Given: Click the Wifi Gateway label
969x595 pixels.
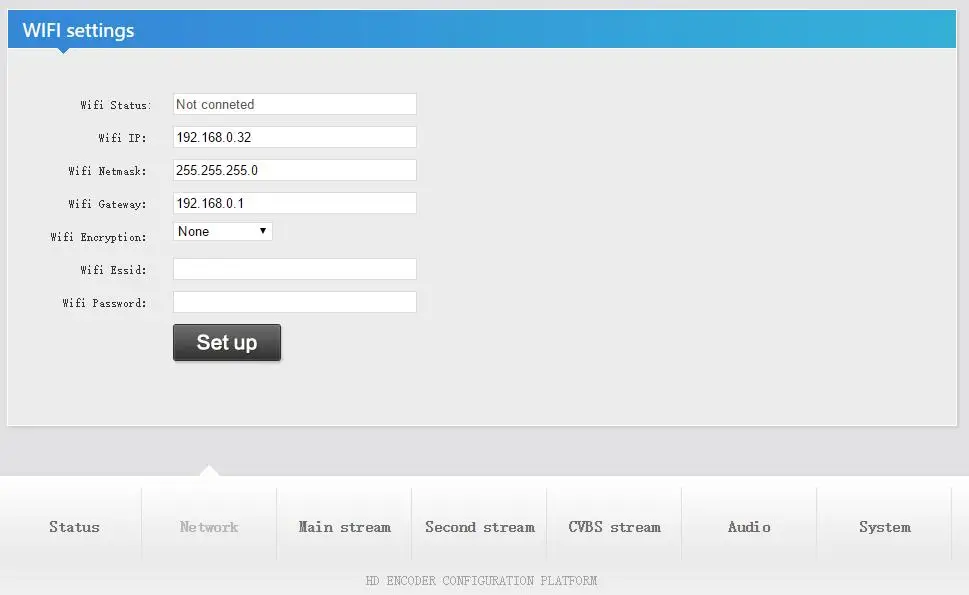Looking at the screenshot, I should (108, 204).
